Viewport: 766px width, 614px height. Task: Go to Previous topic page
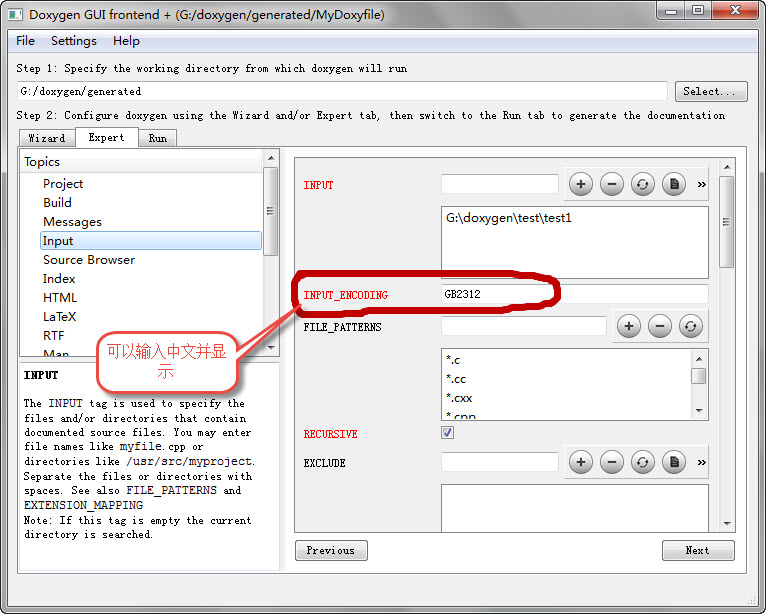click(331, 550)
